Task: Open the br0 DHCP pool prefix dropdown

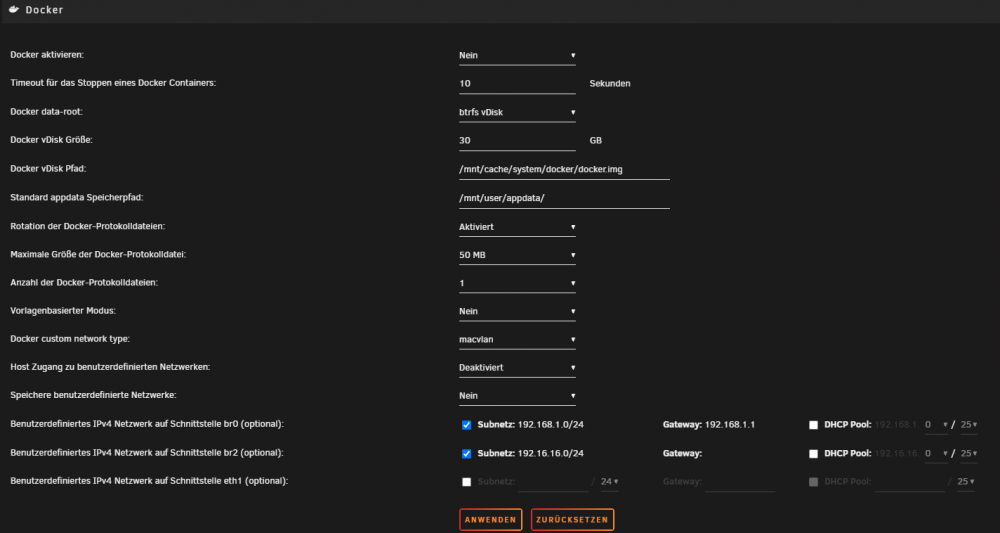Action: coord(969,425)
